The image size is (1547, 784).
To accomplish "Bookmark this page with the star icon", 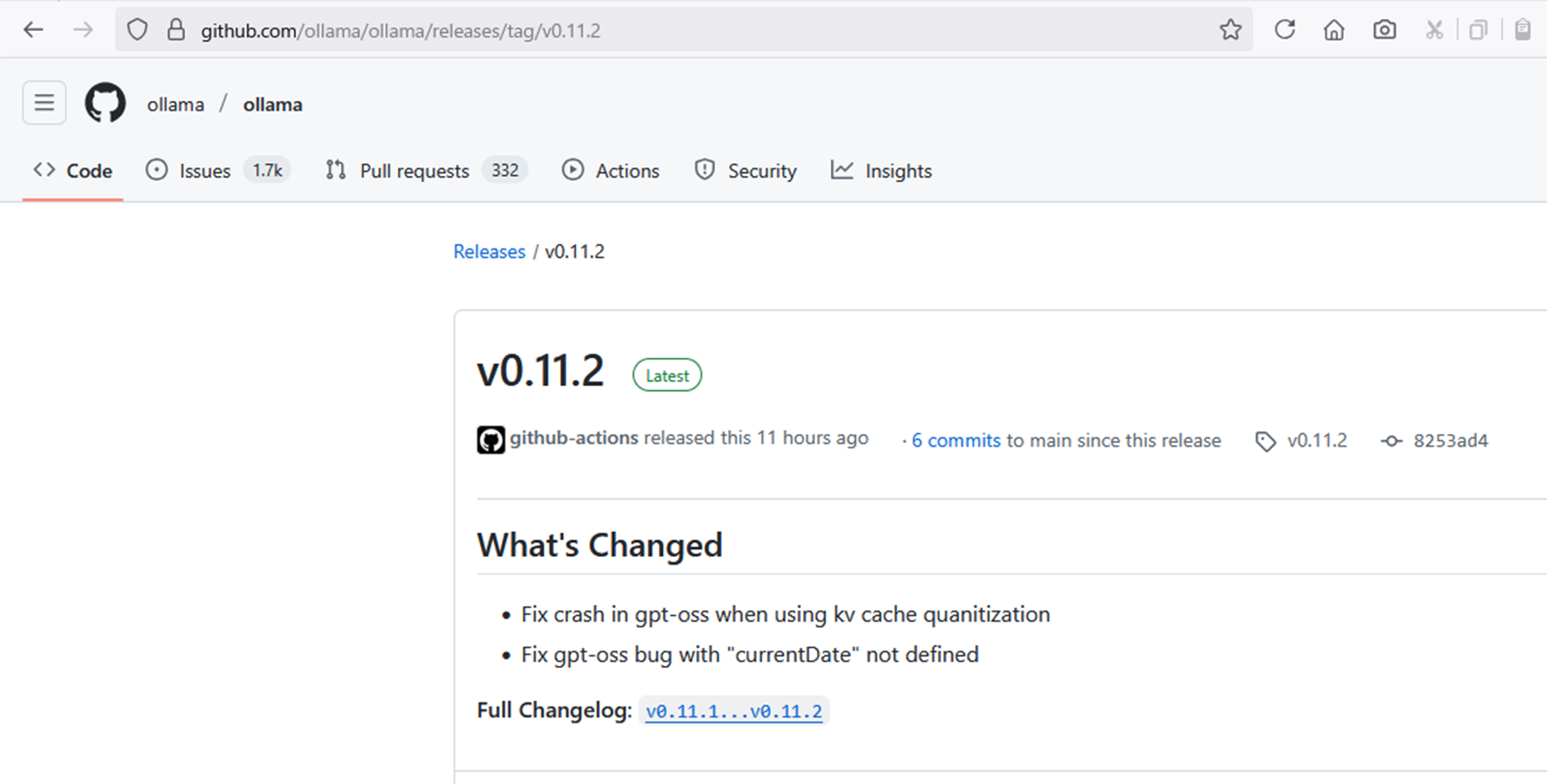I will click(1230, 29).
